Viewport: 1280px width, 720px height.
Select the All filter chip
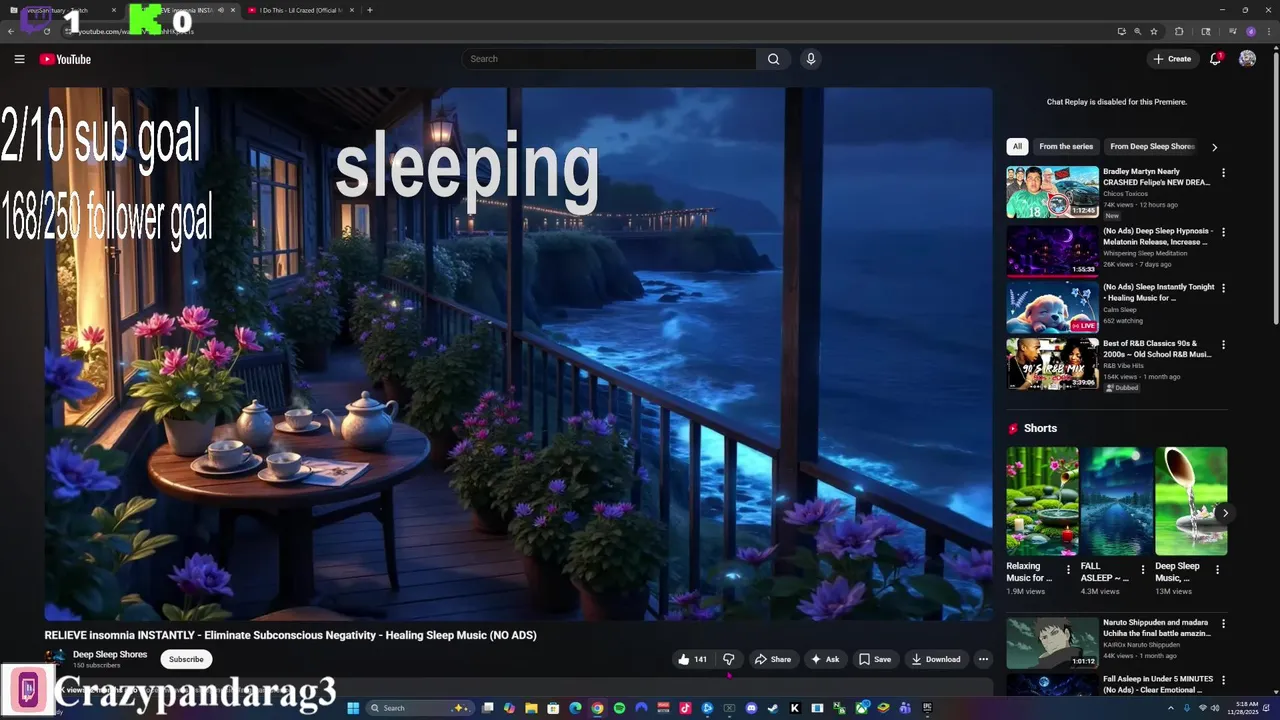point(1017,146)
